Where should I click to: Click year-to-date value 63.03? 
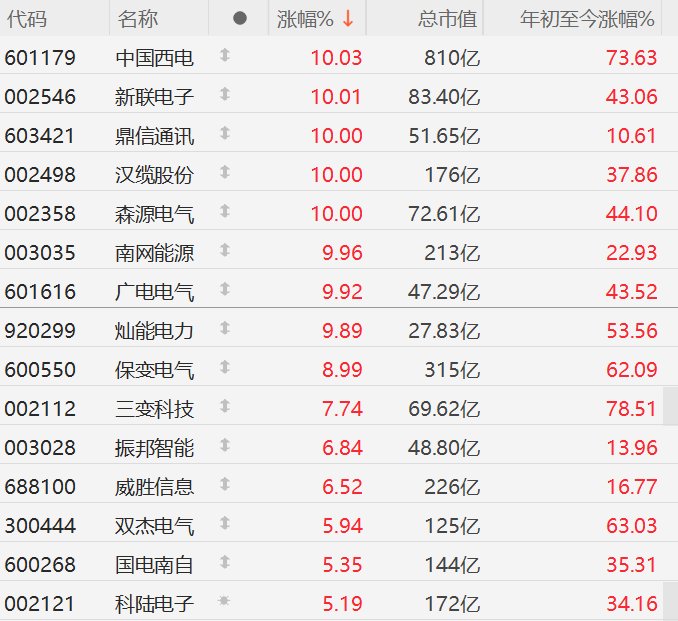pyautogui.click(x=632, y=526)
